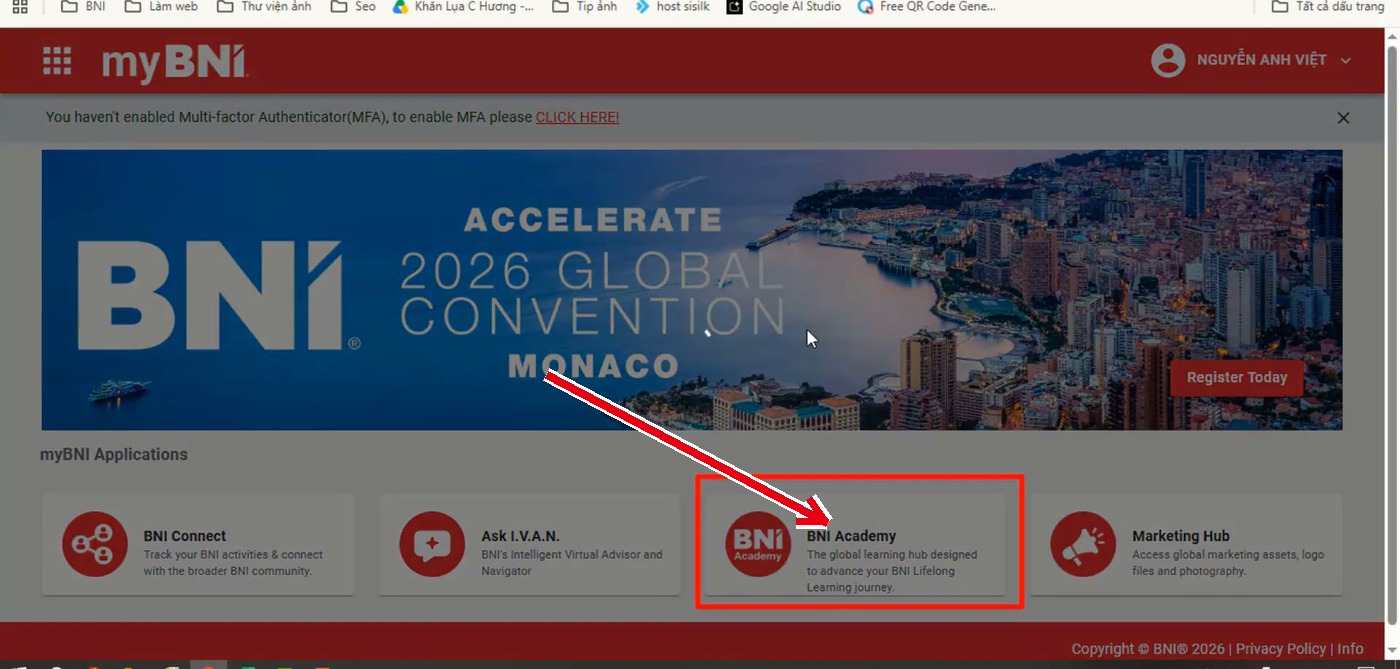Screen dimensions: 1400x669
Task: Click the Ask I.V.A.N. chat icon
Action: (432, 544)
